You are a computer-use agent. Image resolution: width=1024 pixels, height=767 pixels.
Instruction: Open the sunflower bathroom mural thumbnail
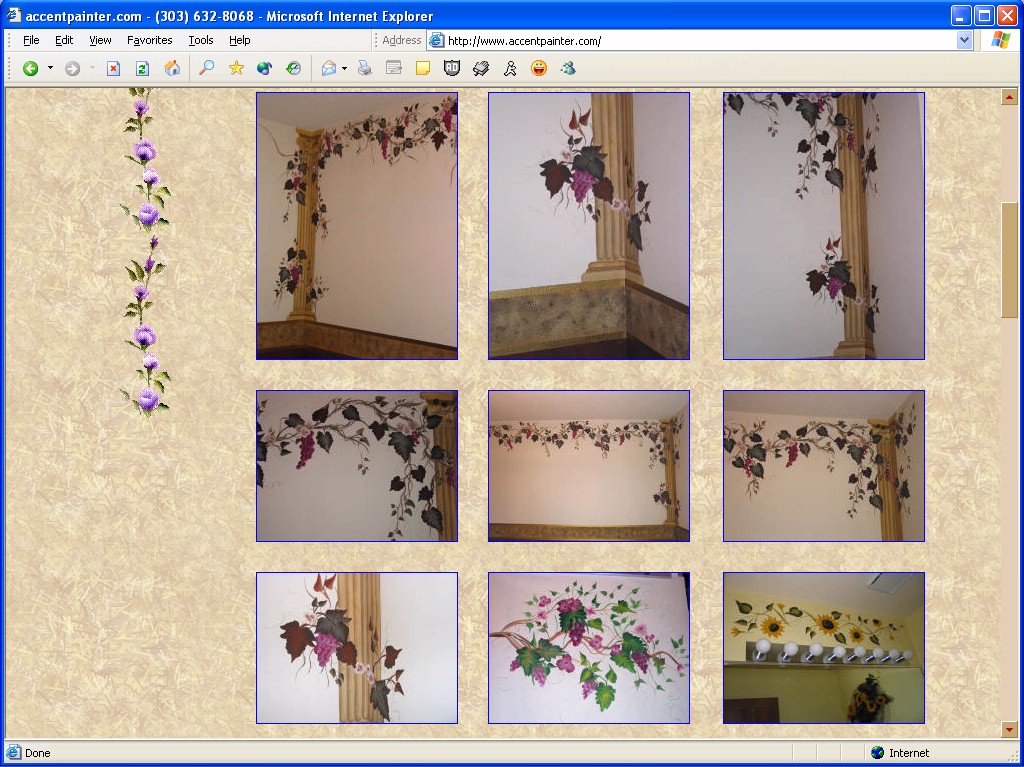[x=823, y=647]
